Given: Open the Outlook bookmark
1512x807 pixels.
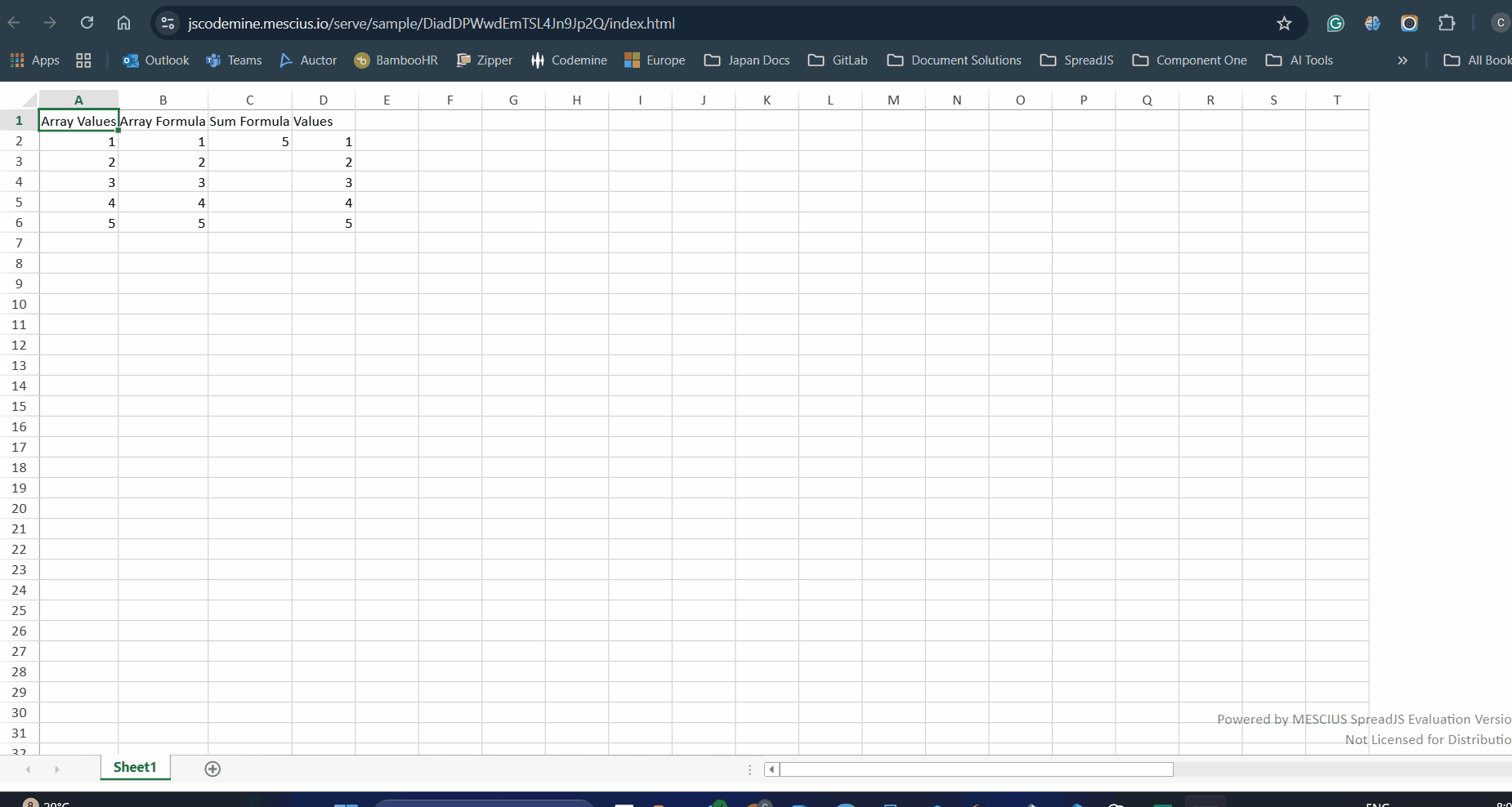Looking at the screenshot, I should [x=155, y=60].
